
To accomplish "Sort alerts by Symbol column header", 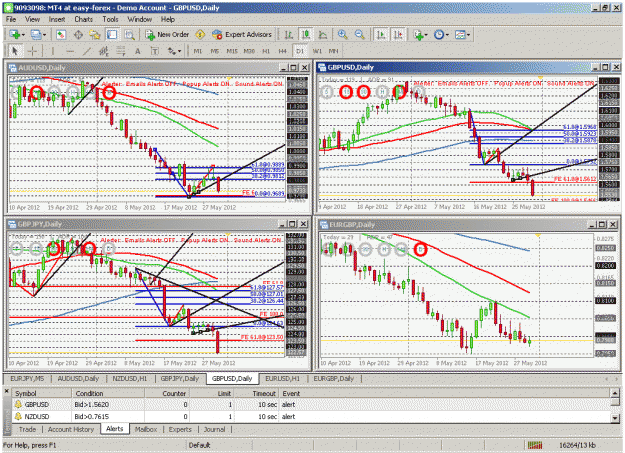I will [x=42, y=393].
